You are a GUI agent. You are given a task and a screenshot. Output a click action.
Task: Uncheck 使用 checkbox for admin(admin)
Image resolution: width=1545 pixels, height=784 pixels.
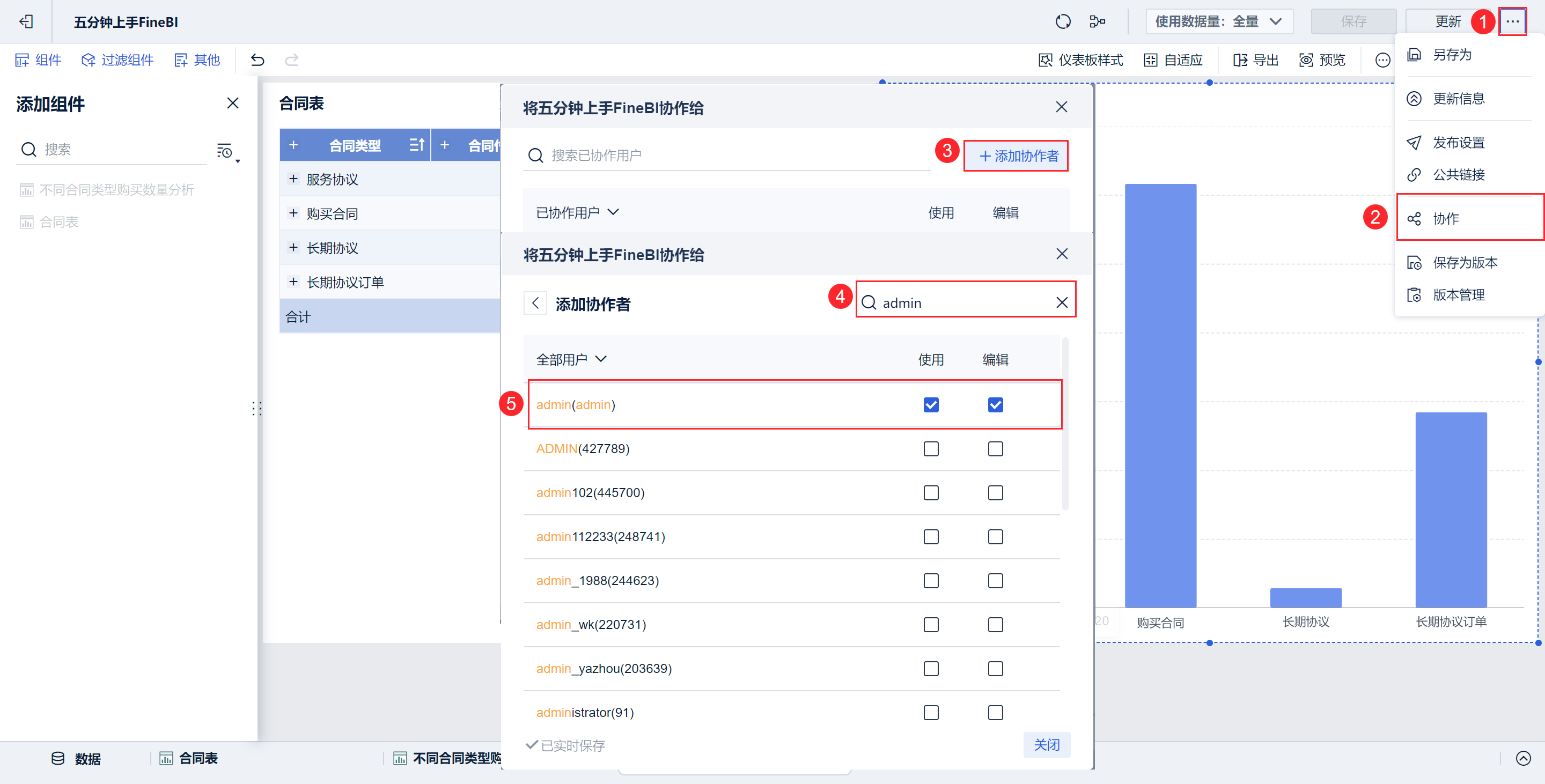(931, 404)
